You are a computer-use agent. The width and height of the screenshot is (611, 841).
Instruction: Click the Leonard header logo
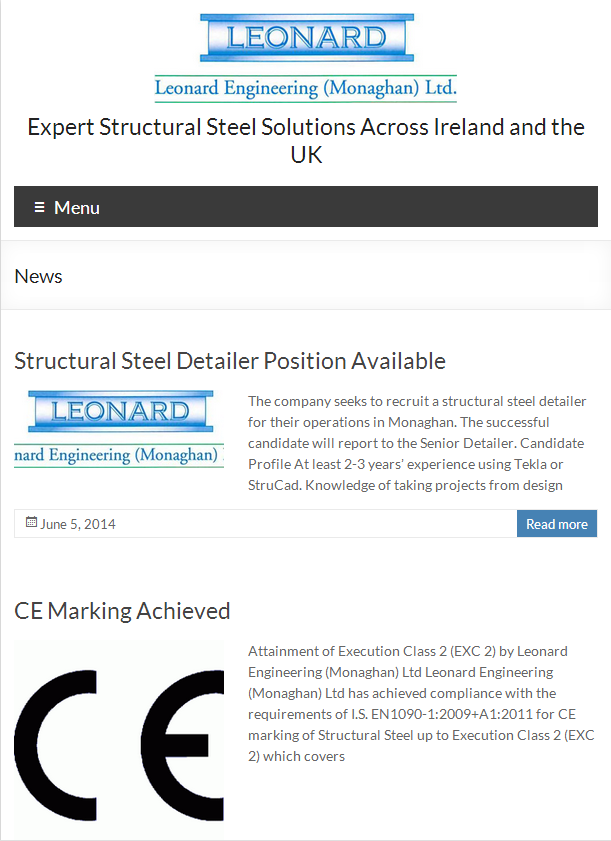(306, 58)
